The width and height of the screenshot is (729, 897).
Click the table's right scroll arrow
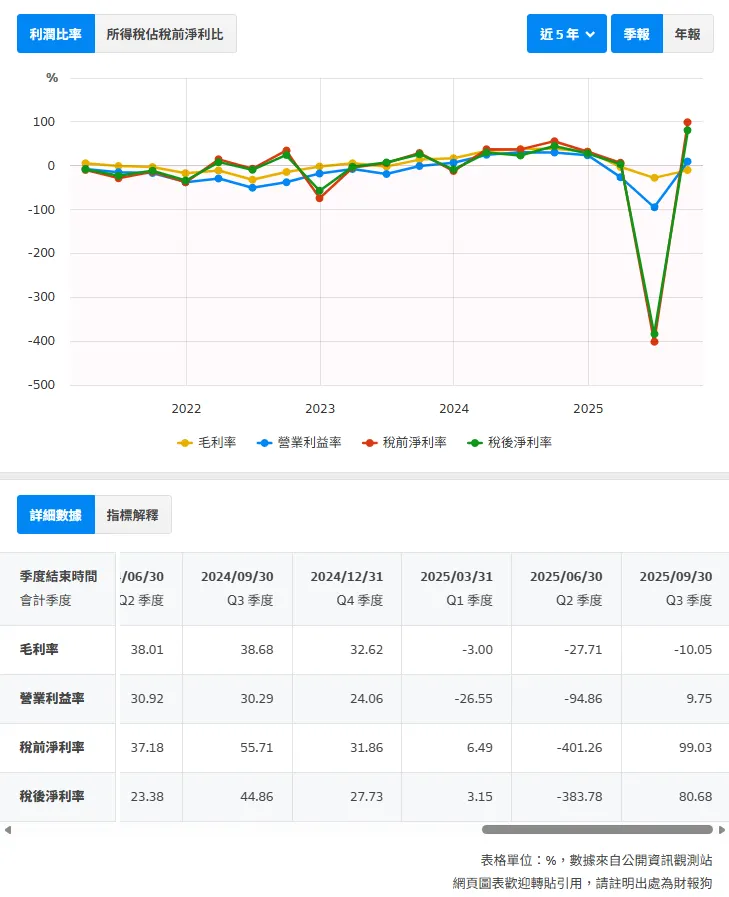[722, 829]
